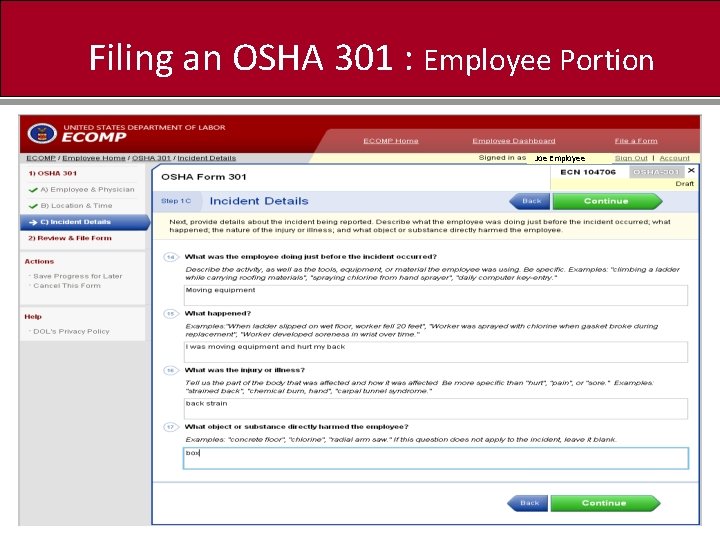The height and width of the screenshot is (540, 720).
Task: Close the OSHA-301 form tab
Action: [x=691, y=170]
